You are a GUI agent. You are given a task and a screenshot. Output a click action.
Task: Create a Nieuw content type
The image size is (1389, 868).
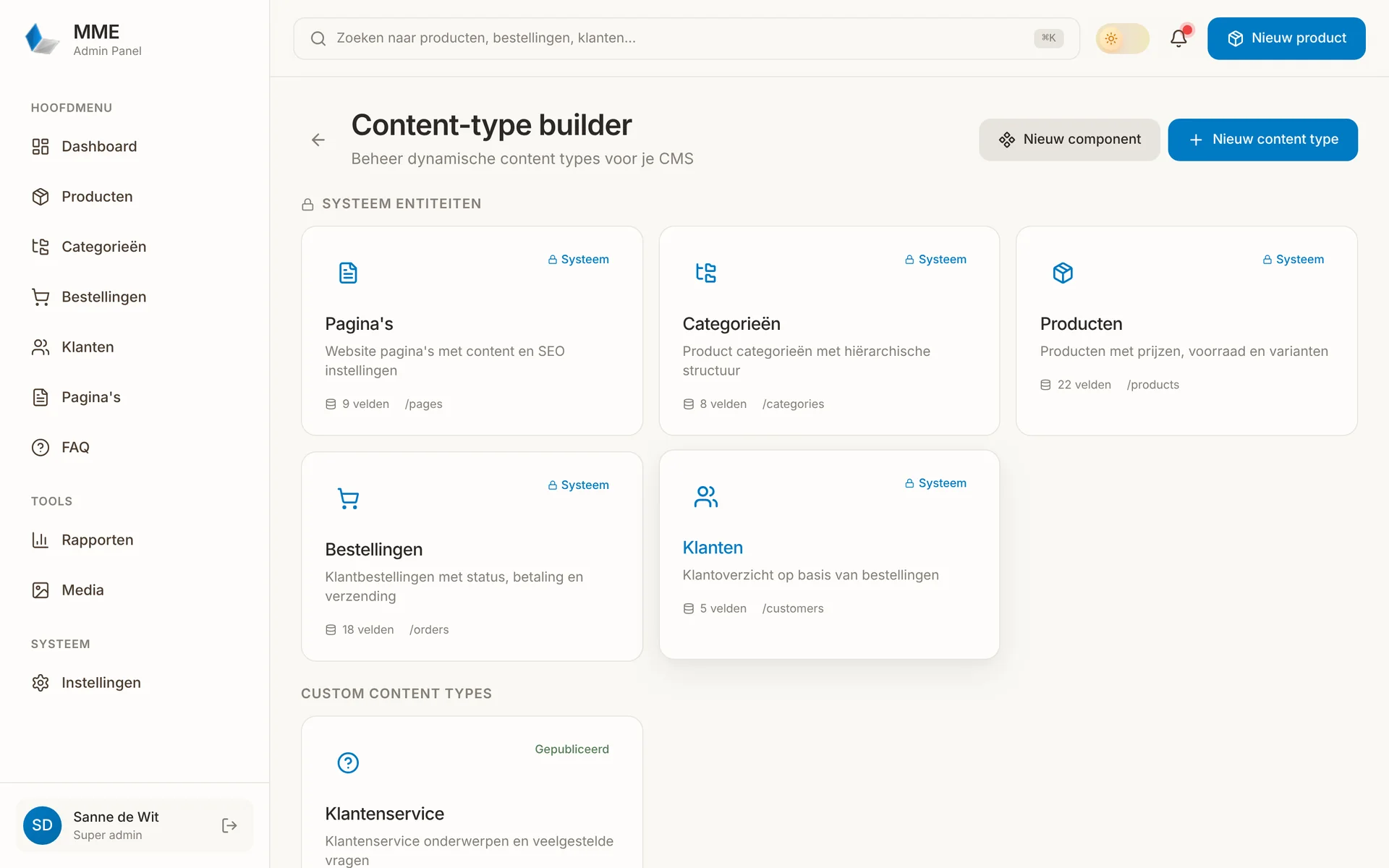point(1262,140)
